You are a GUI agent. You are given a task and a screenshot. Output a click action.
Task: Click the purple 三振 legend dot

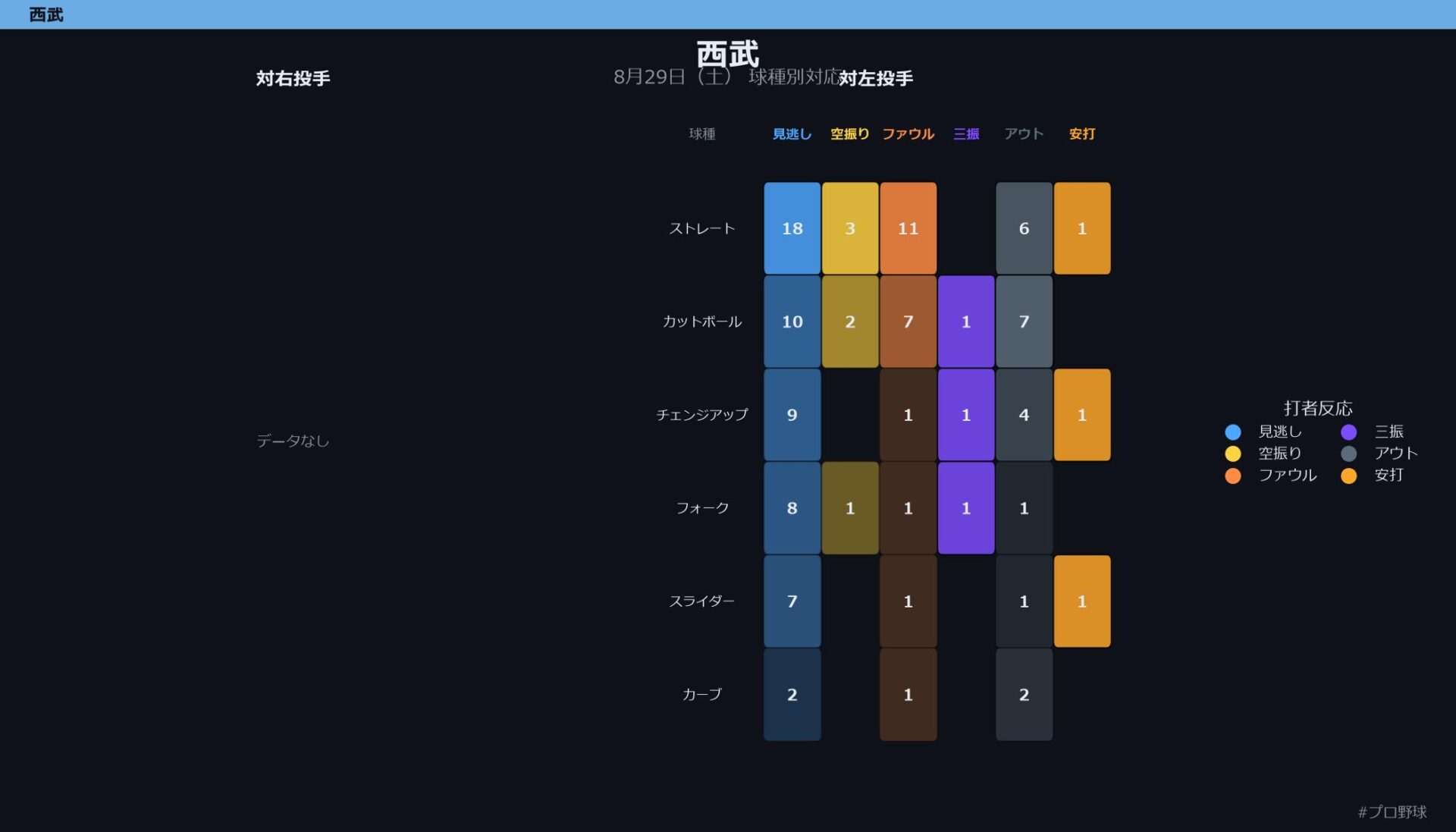[1348, 432]
